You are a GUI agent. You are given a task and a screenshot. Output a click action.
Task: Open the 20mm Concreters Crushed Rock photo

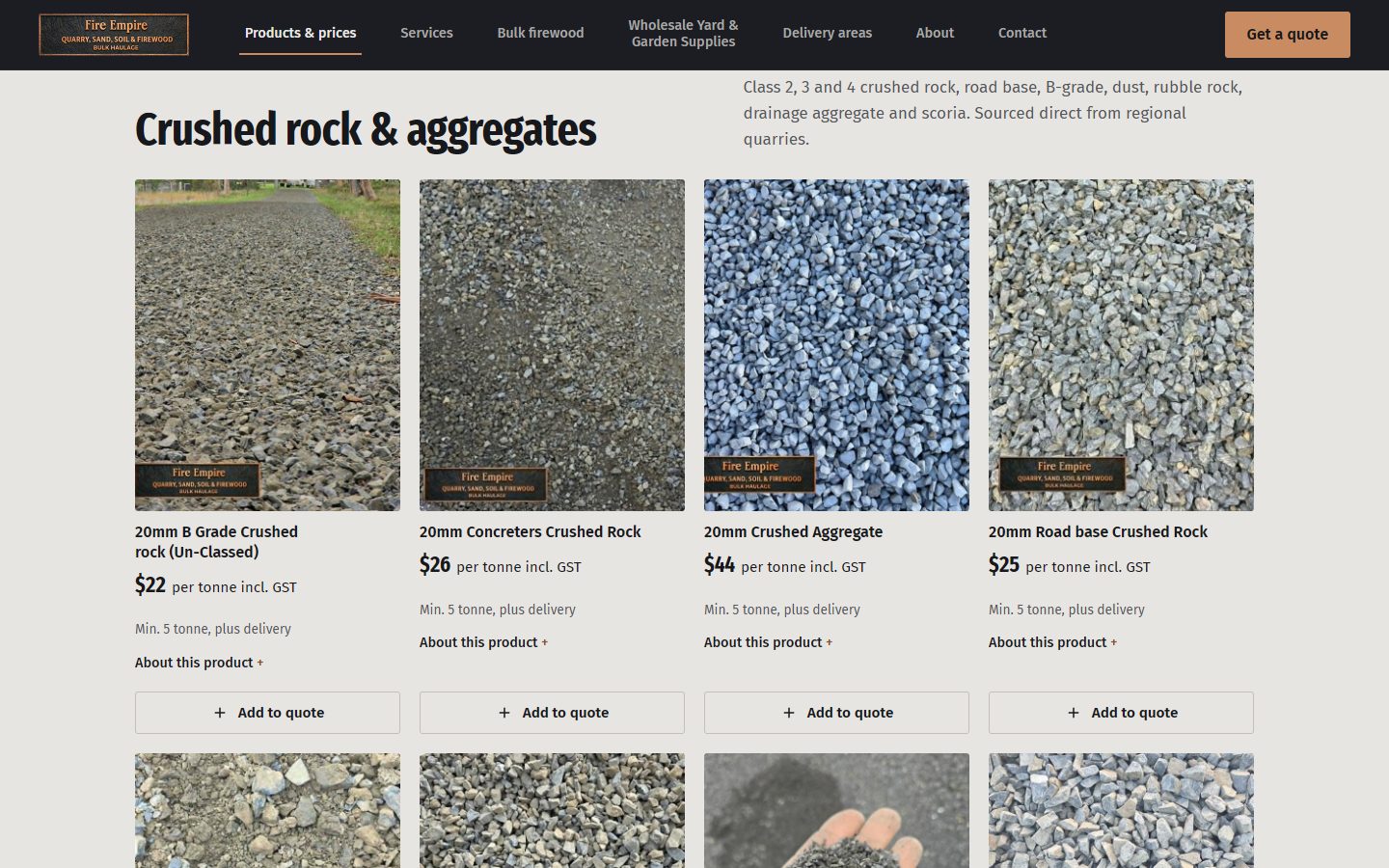point(552,345)
